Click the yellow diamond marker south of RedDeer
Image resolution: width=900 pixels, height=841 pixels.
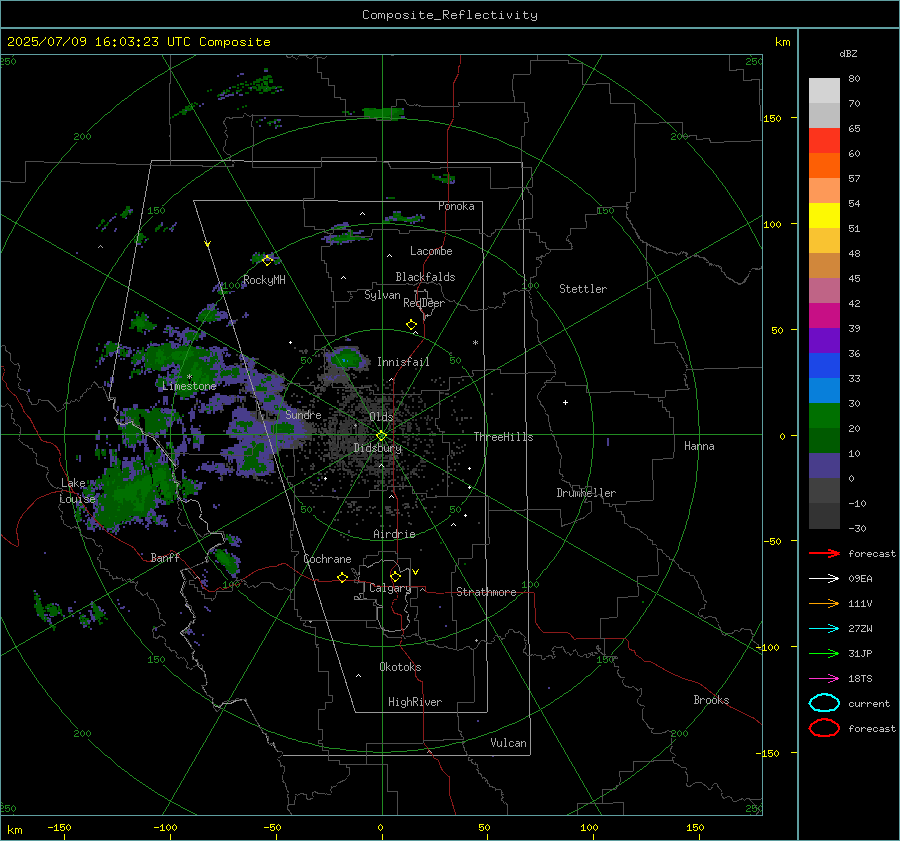tap(411, 325)
